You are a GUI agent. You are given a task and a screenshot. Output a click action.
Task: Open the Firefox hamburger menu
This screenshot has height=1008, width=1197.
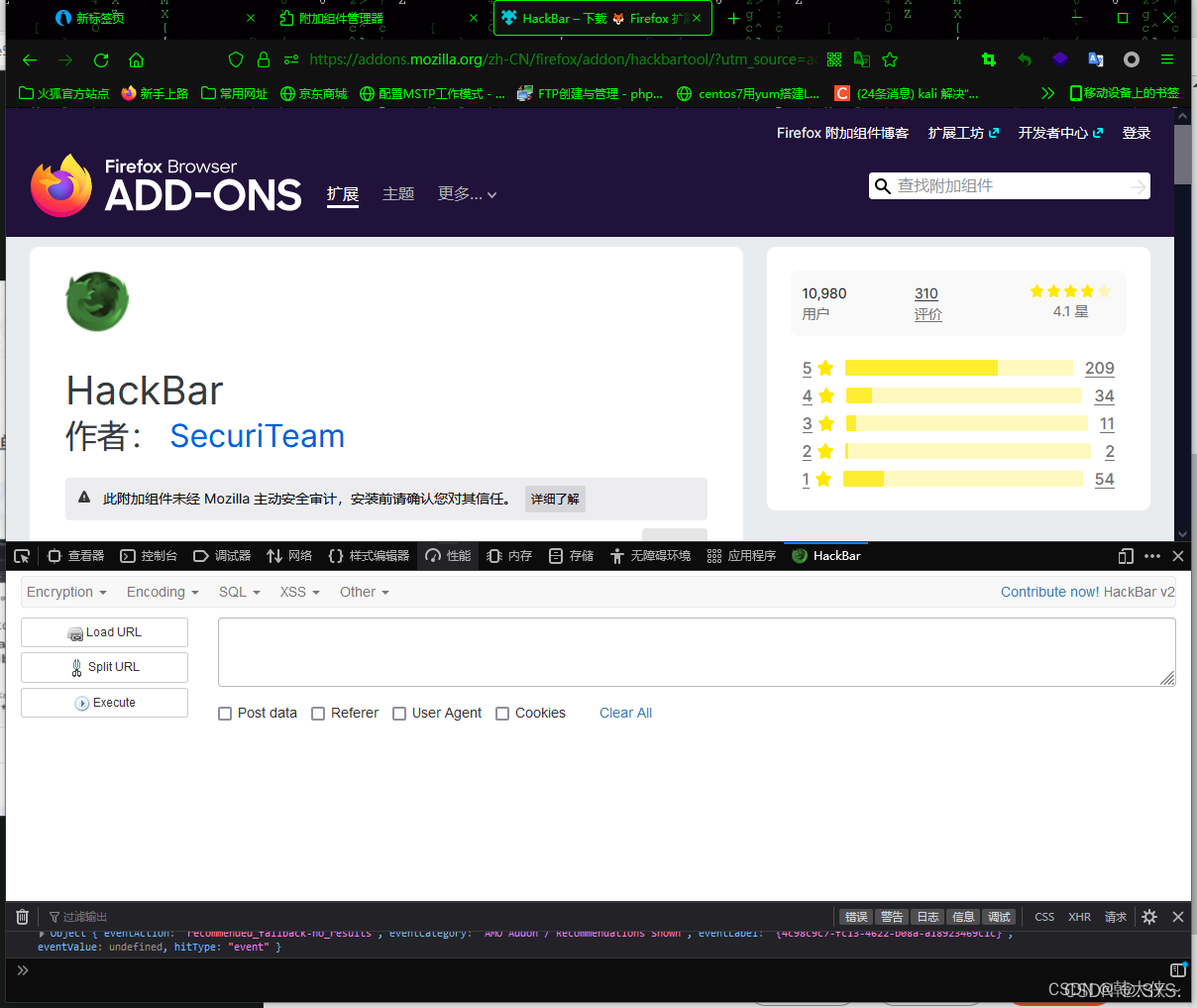coord(1167,59)
